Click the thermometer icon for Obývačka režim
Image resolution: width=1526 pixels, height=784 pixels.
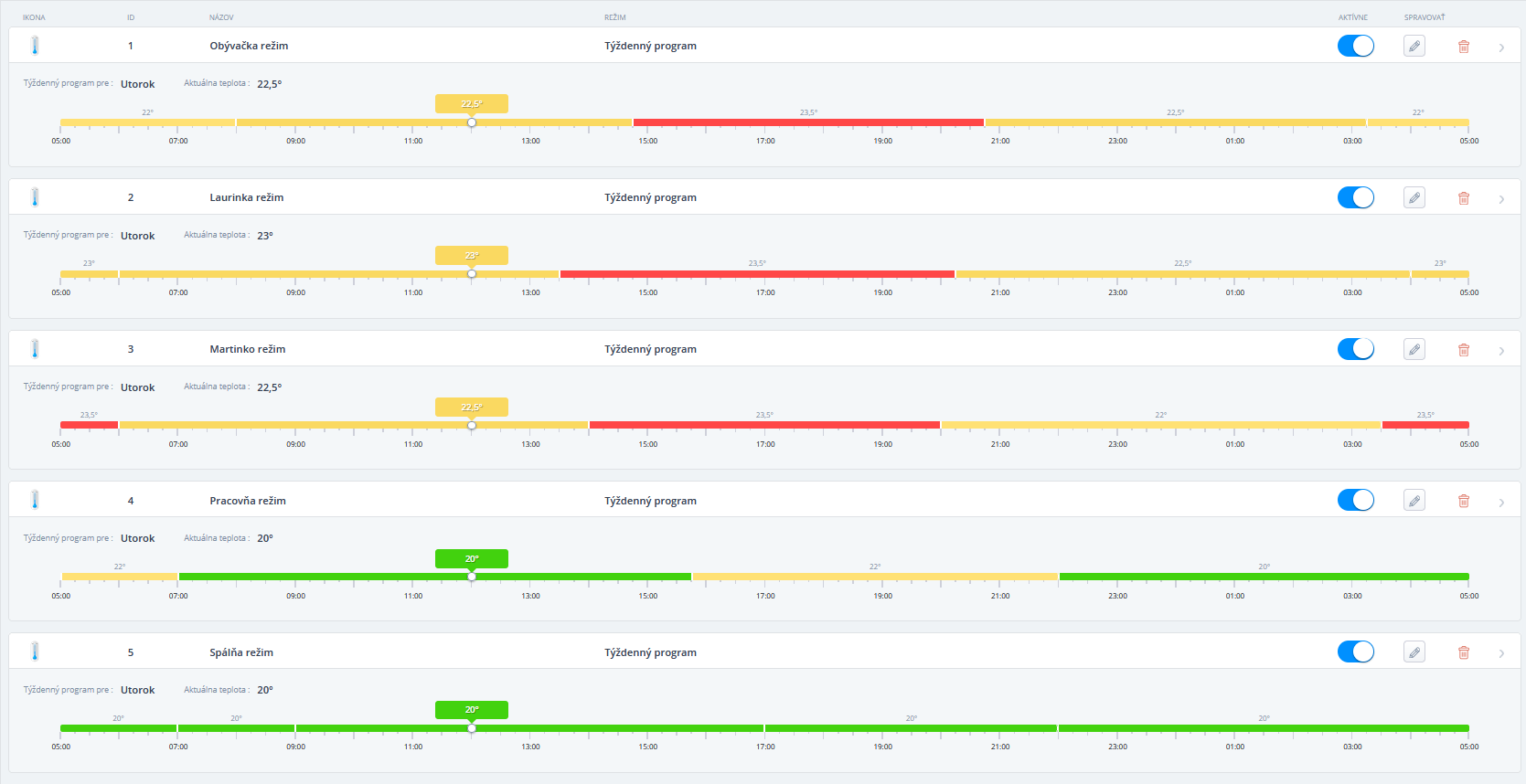pyautogui.click(x=35, y=46)
